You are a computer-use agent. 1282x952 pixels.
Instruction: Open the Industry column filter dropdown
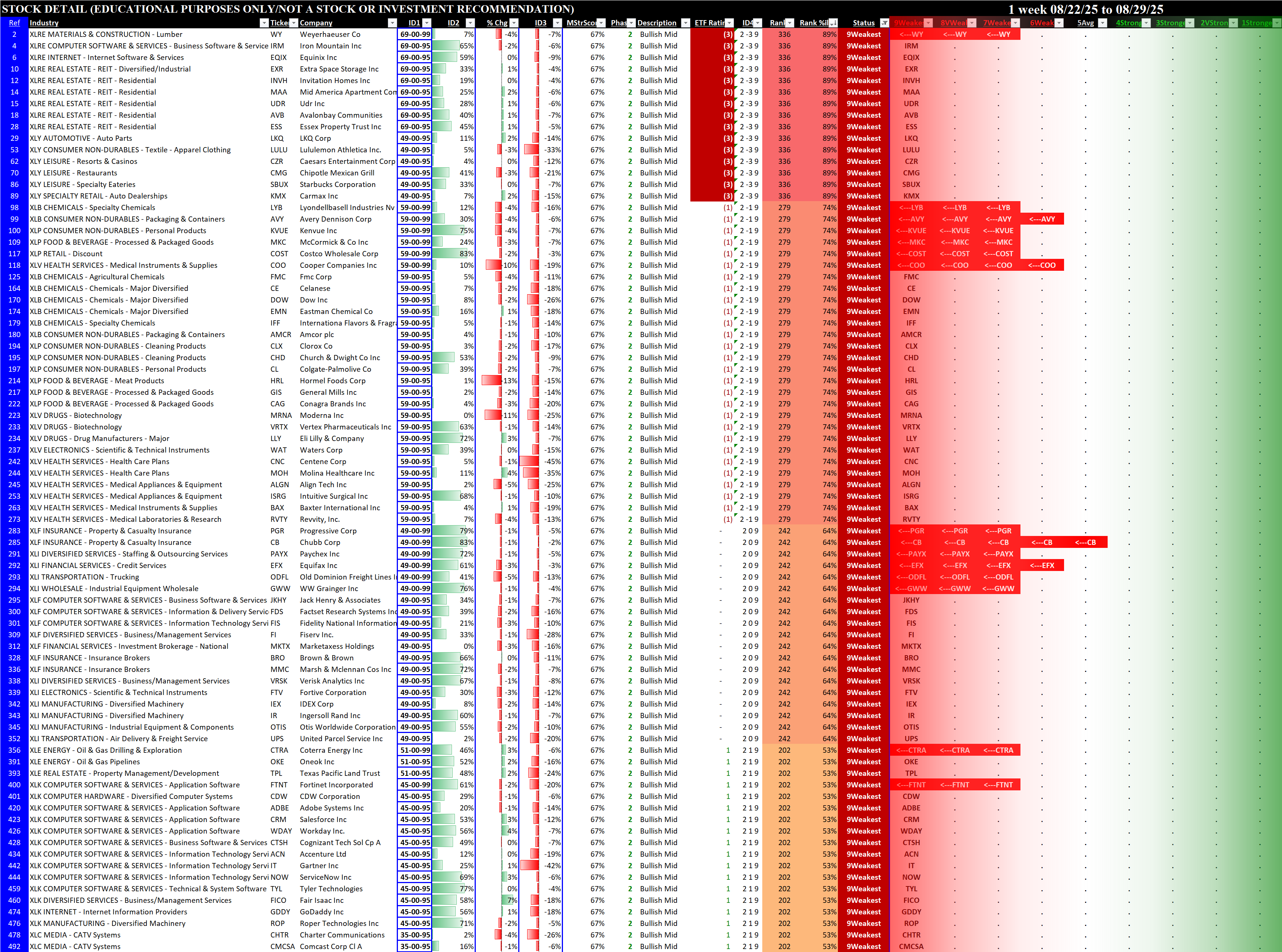[264, 23]
